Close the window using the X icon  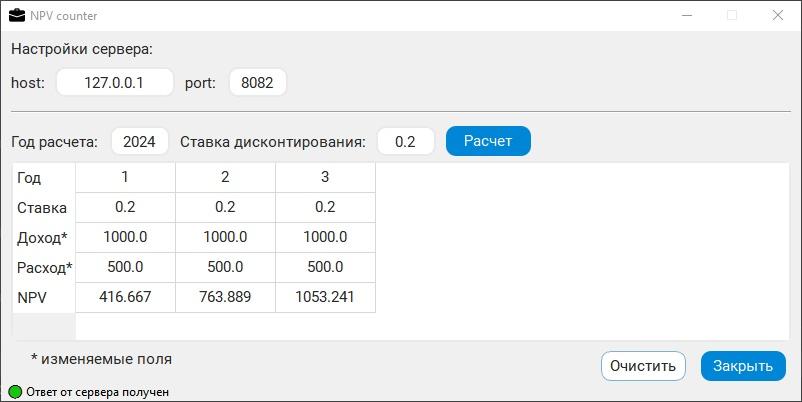[x=777, y=15]
